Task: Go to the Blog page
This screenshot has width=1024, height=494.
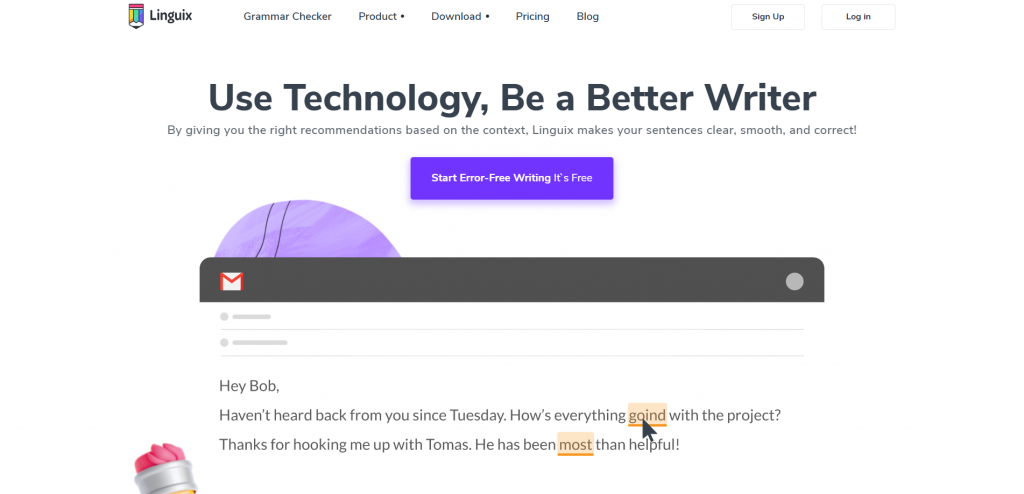Action: (x=587, y=16)
